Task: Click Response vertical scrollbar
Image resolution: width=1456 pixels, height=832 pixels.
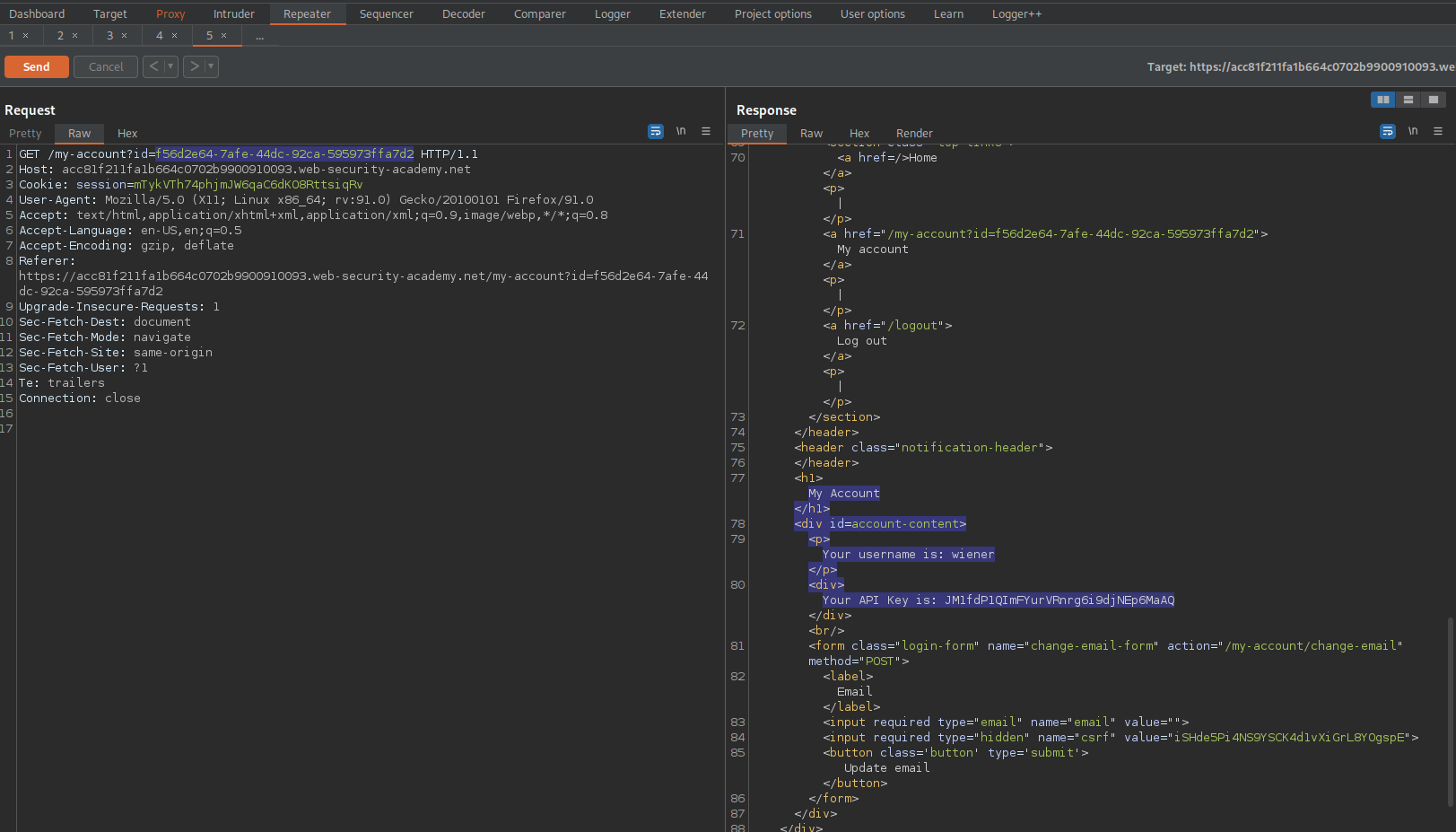Action: click(x=1451, y=711)
